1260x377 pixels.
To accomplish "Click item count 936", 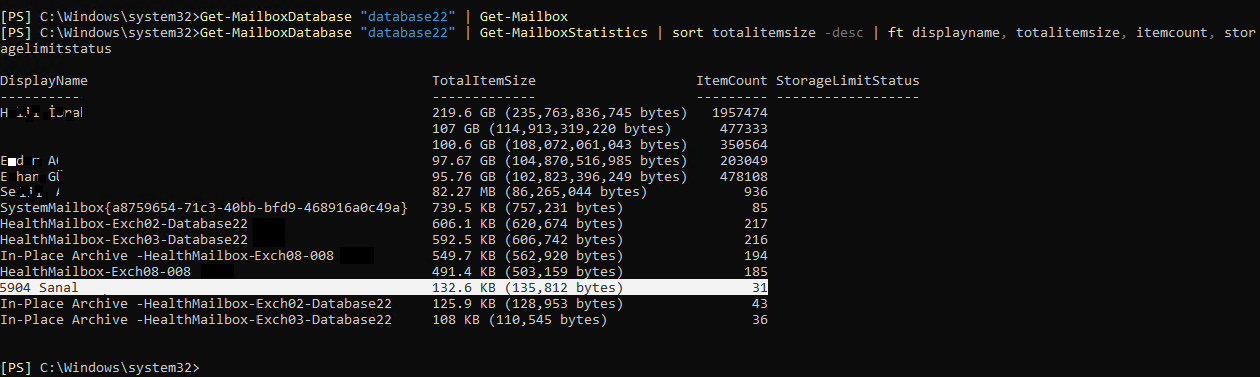I will (756, 192).
